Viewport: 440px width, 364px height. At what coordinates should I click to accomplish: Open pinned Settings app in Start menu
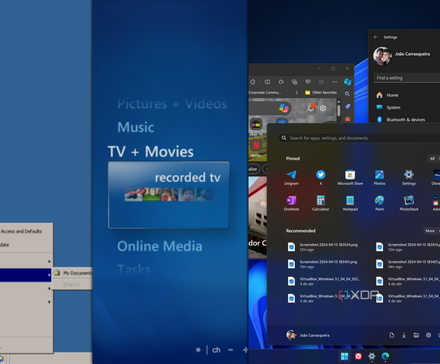[x=409, y=177]
